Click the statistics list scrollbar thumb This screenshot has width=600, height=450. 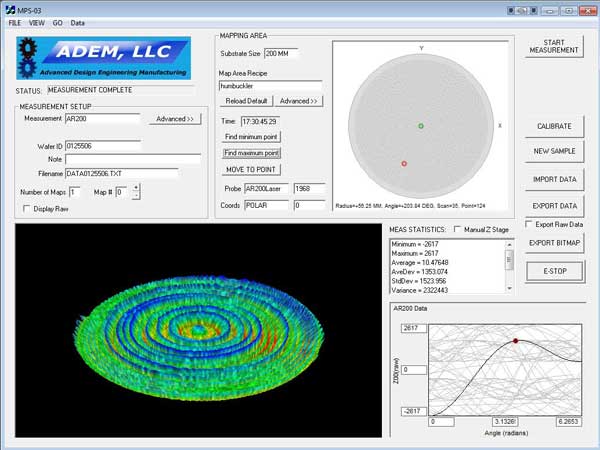pos(509,260)
